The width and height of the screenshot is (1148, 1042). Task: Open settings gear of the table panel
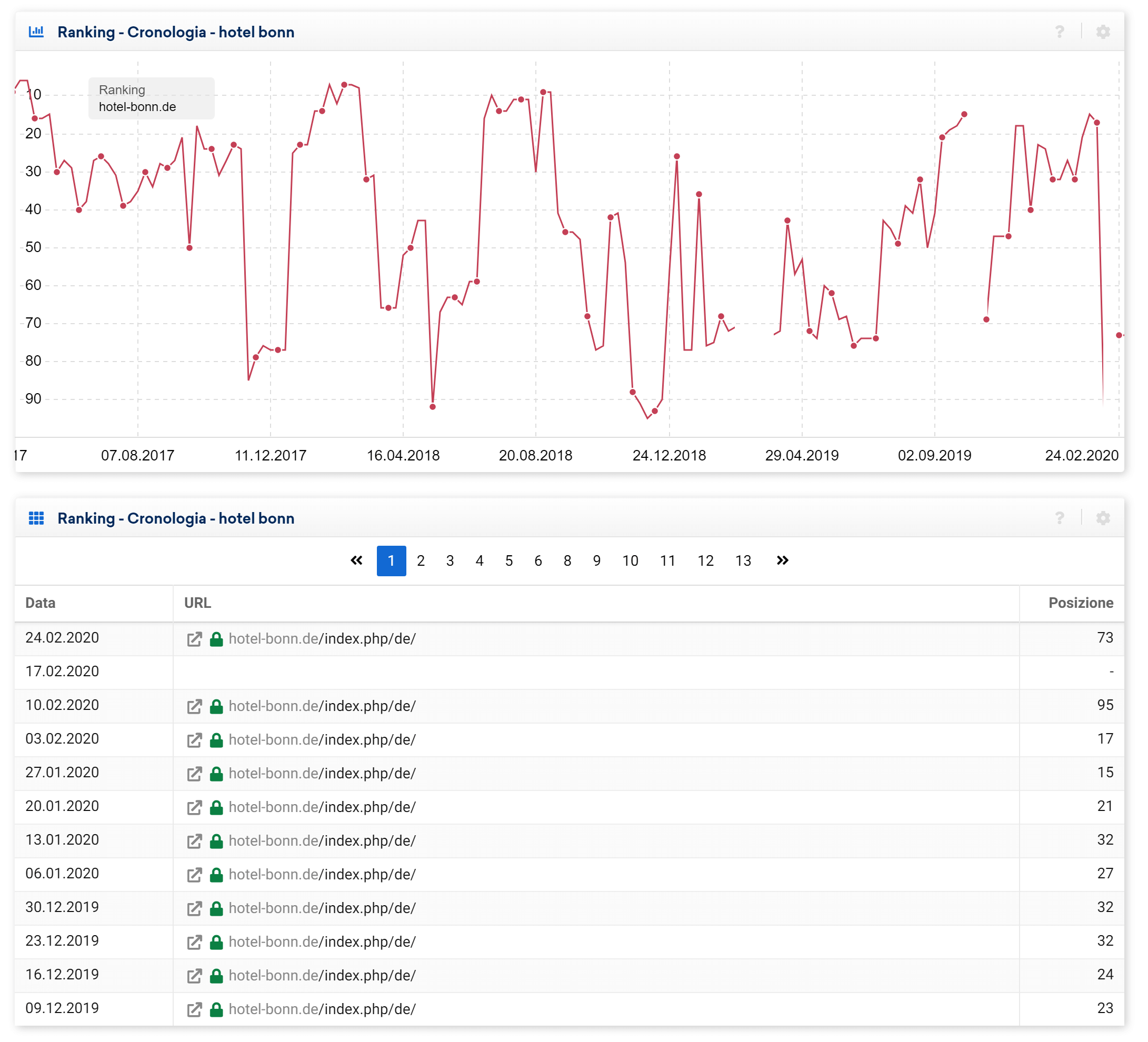tap(1103, 518)
